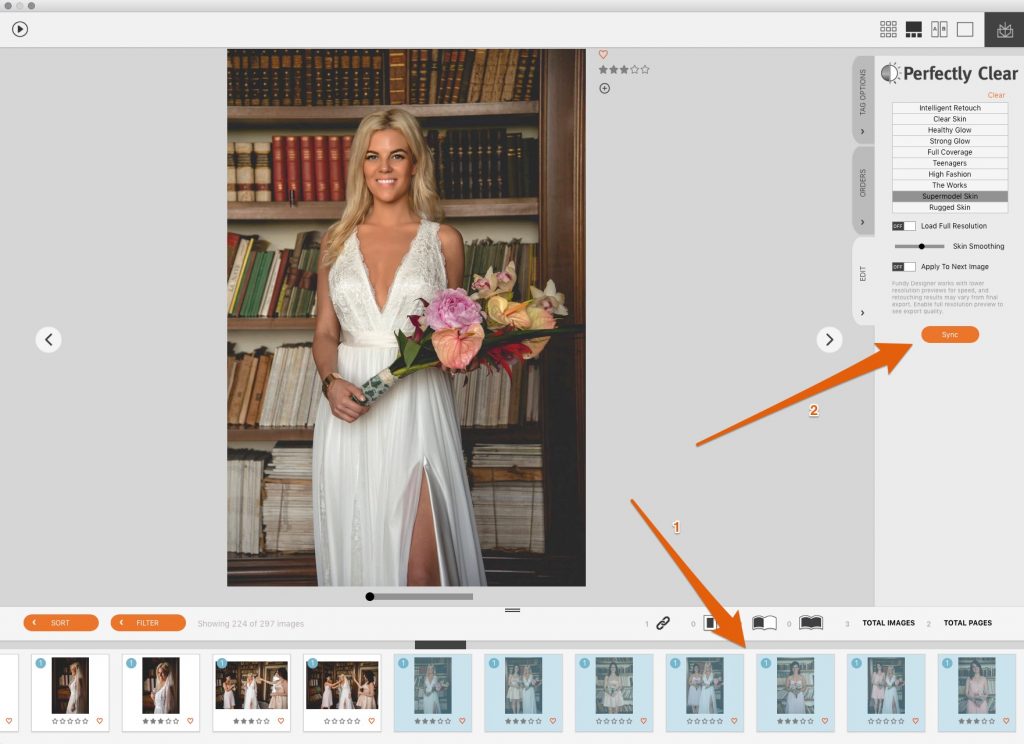Click the Clear link above presets
Viewport: 1024px width, 744px height.
coord(996,95)
